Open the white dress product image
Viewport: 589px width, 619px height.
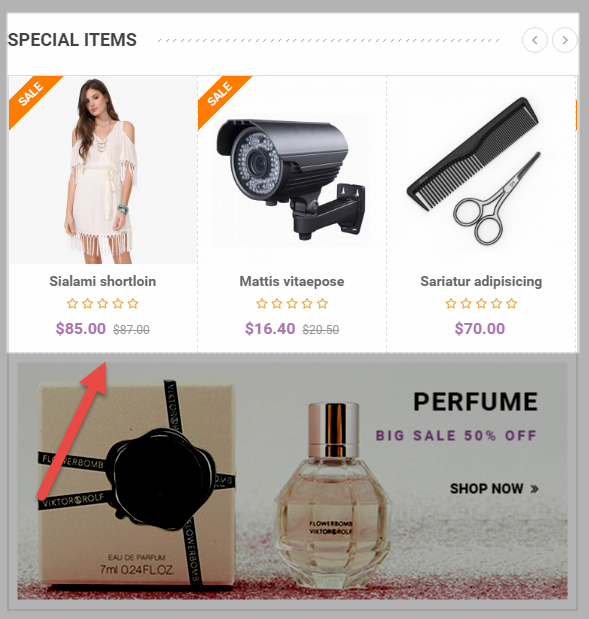point(103,170)
